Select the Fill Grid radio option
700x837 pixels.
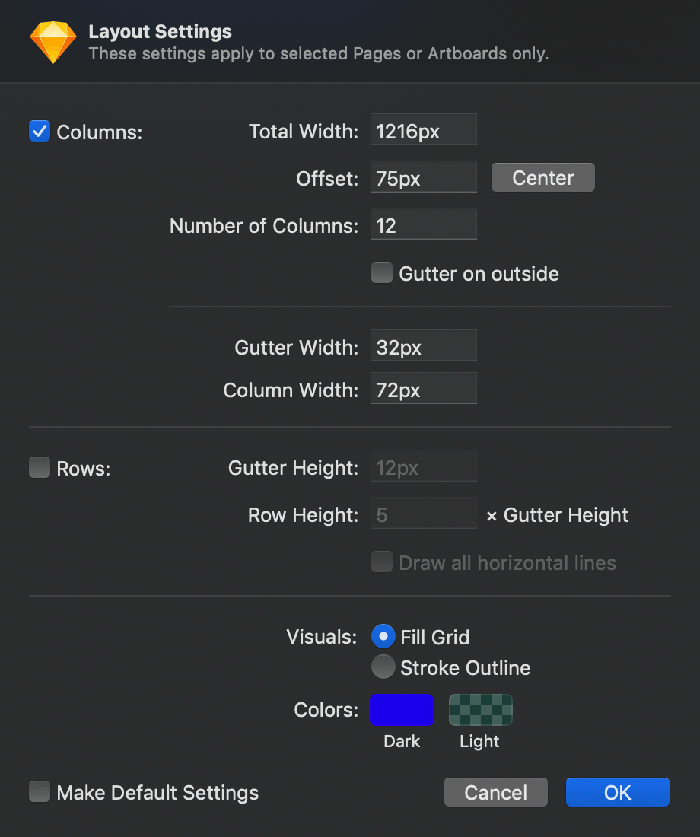click(x=382, y=636)
